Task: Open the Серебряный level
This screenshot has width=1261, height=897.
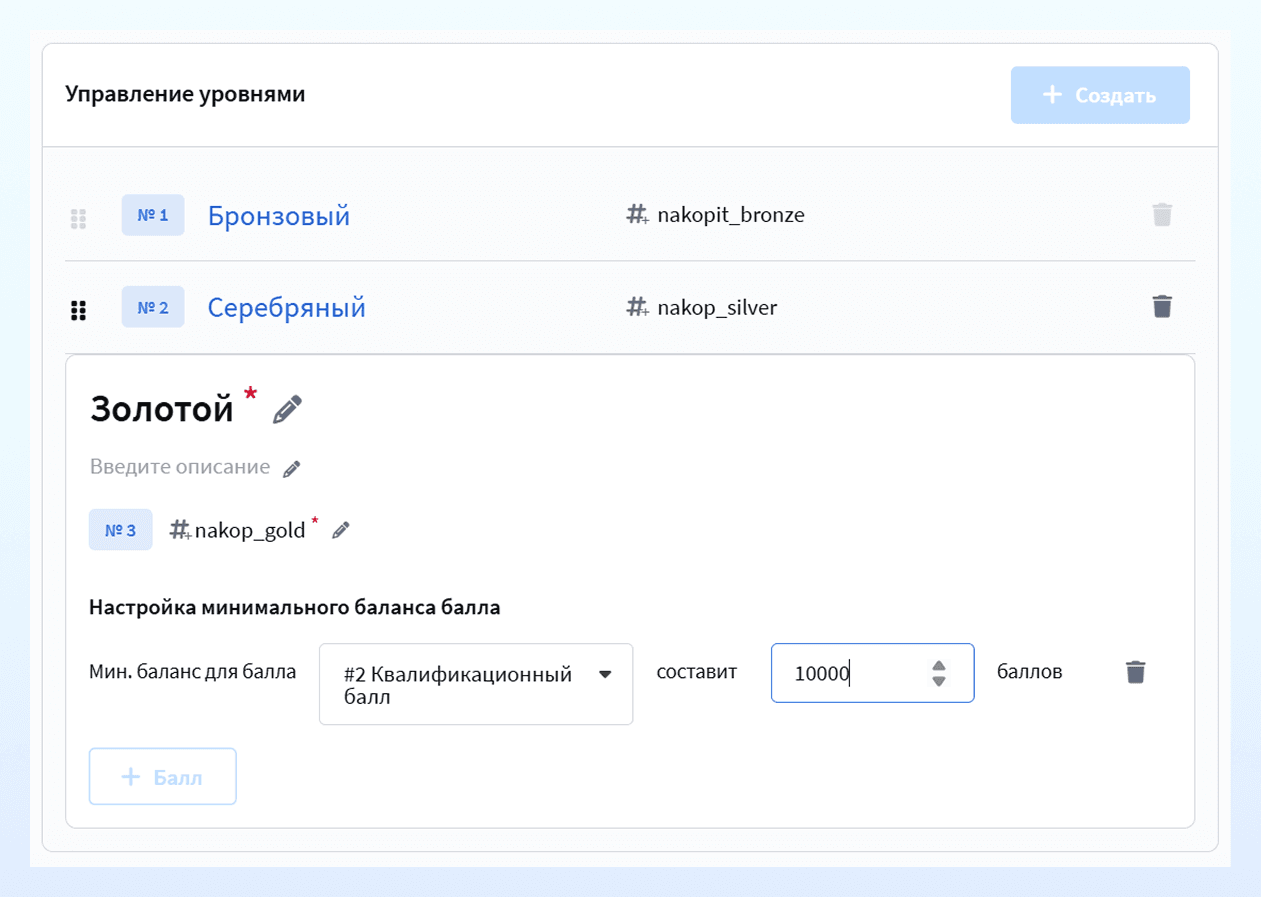Action: (287, 308)
